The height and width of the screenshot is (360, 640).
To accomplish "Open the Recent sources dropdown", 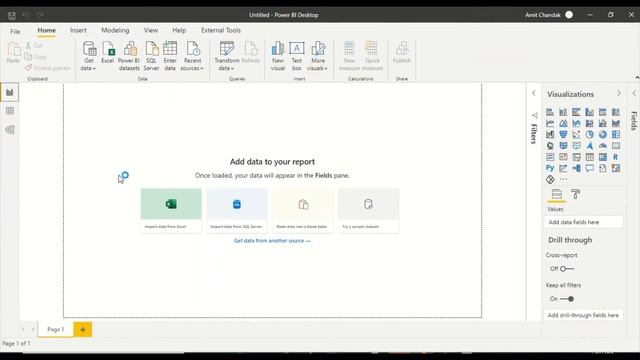I will click(192, 56).
